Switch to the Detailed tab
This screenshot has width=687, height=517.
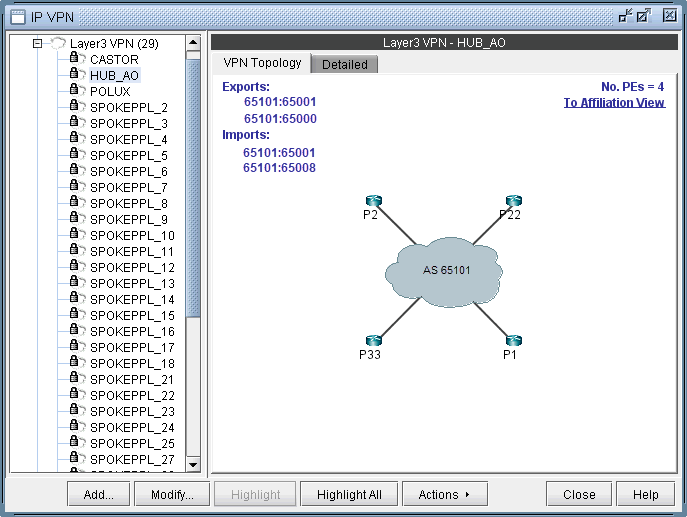[x=344, y=64]
